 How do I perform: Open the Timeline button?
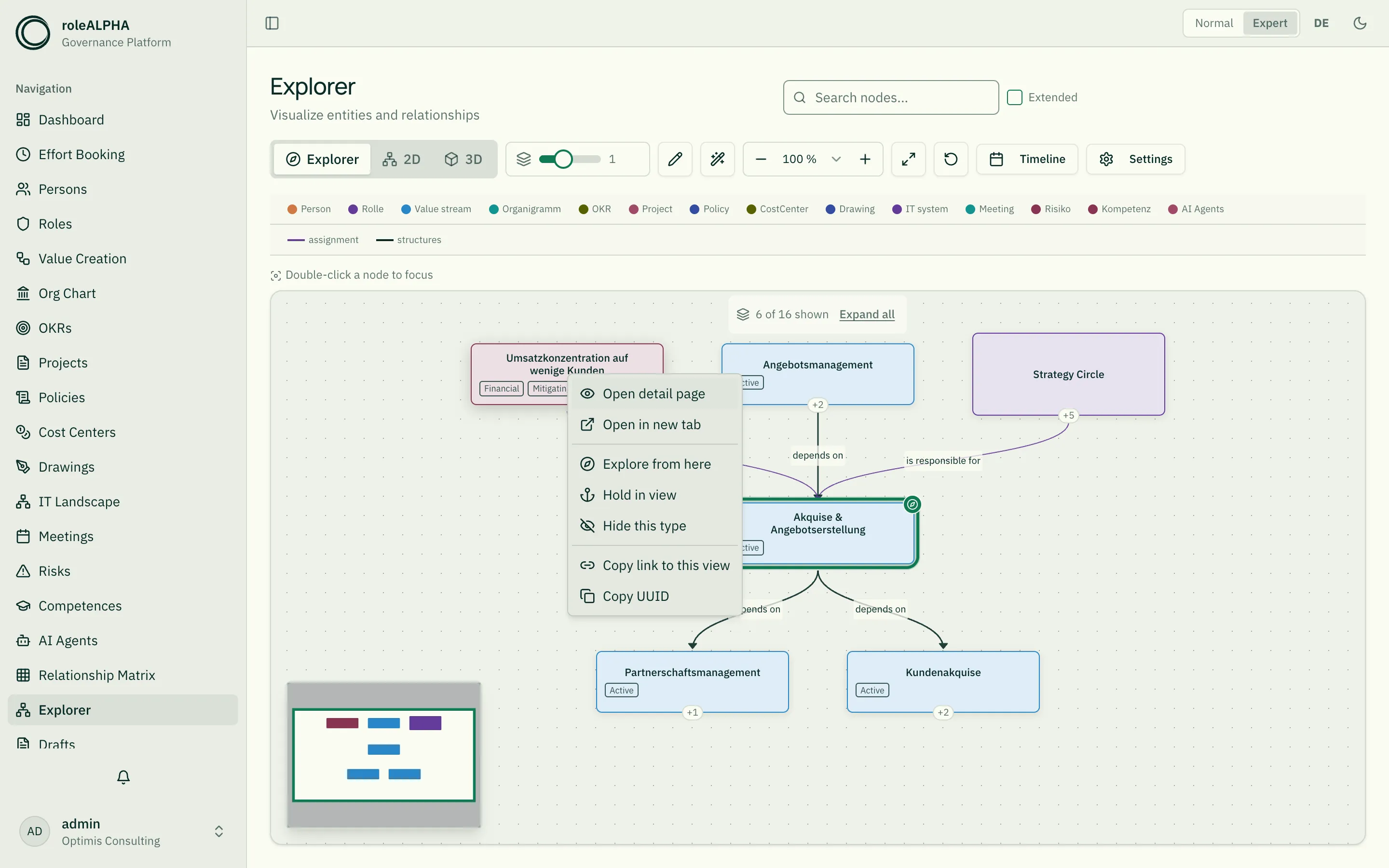pos(1027,159)
